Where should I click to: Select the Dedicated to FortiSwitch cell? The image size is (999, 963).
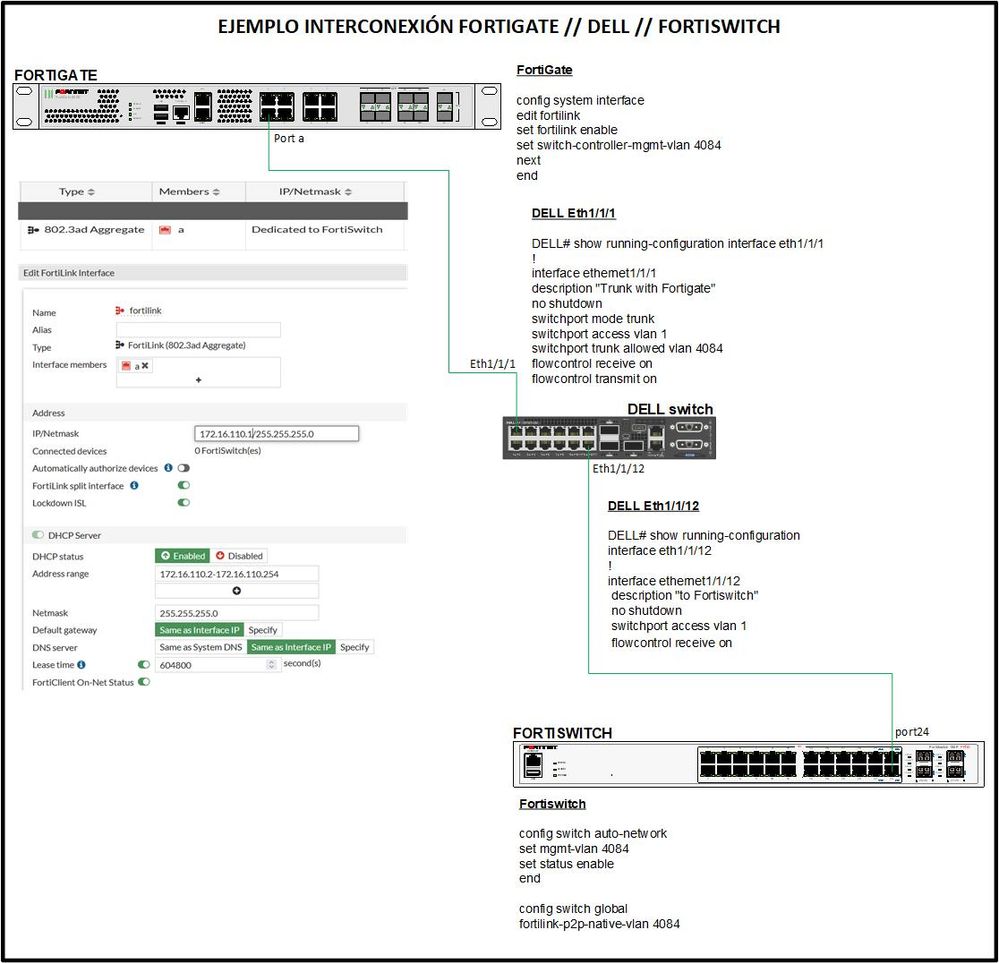point(317,229)
